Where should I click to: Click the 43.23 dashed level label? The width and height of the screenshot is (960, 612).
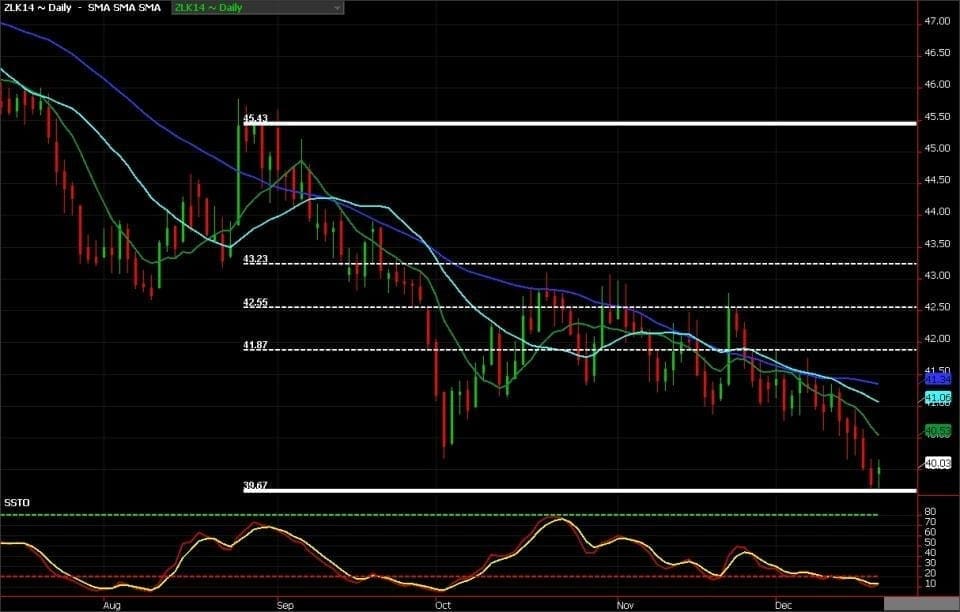coord(255,259)
